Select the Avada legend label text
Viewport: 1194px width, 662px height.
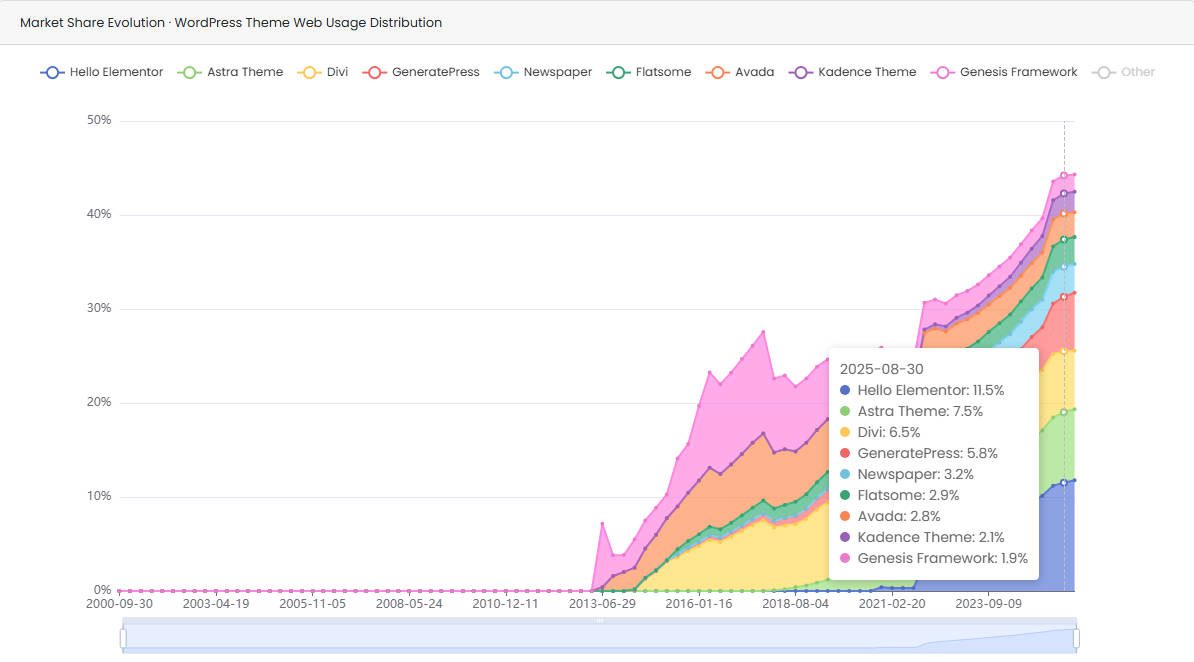pyautogui.click(x=755, y=72)
